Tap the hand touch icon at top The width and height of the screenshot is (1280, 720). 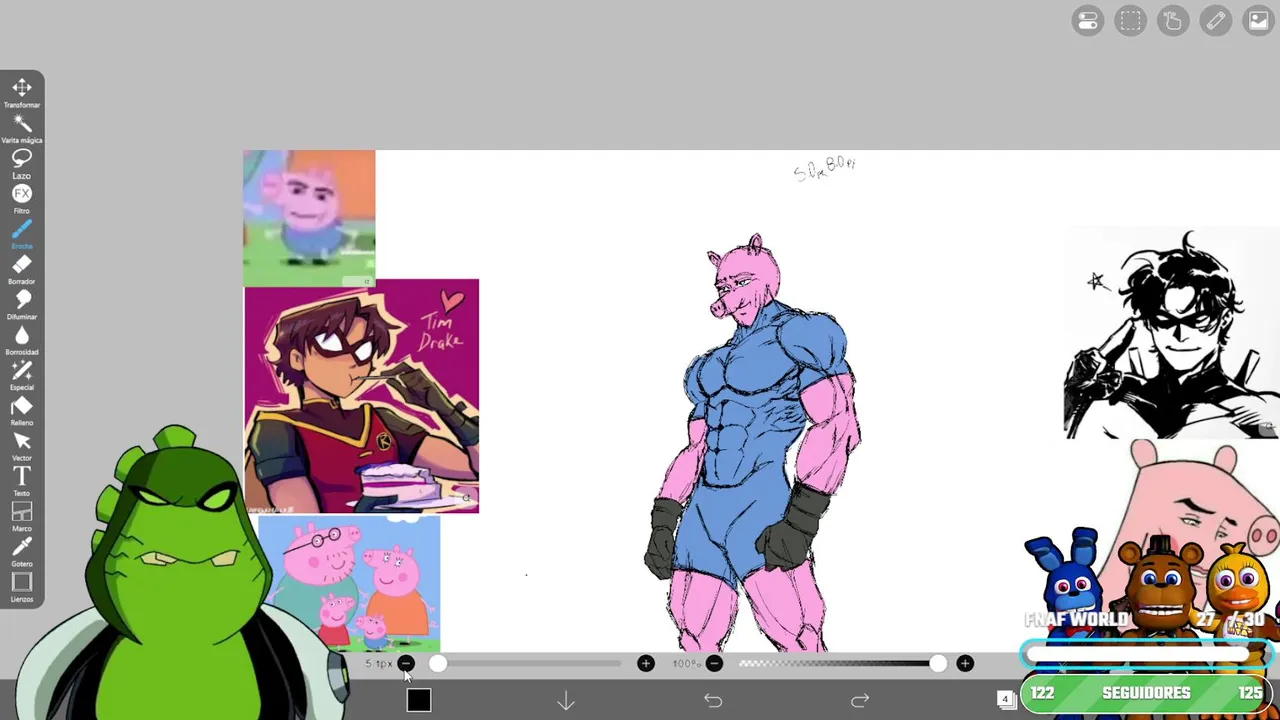1173,21
